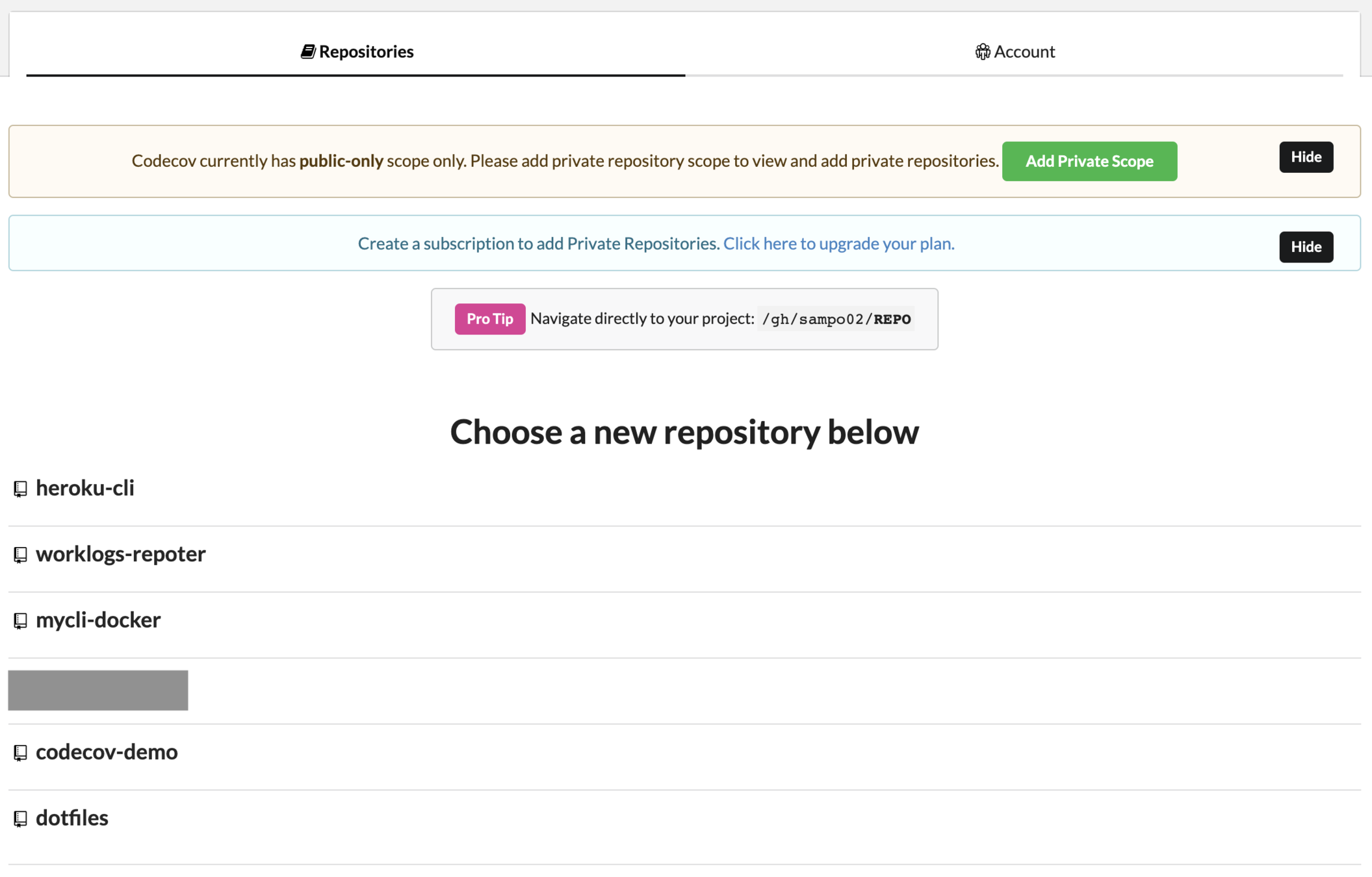Viewport: 1372px width, 877px height.
Task: Select the dotfiles repository
Action: [x=72, y=818]
